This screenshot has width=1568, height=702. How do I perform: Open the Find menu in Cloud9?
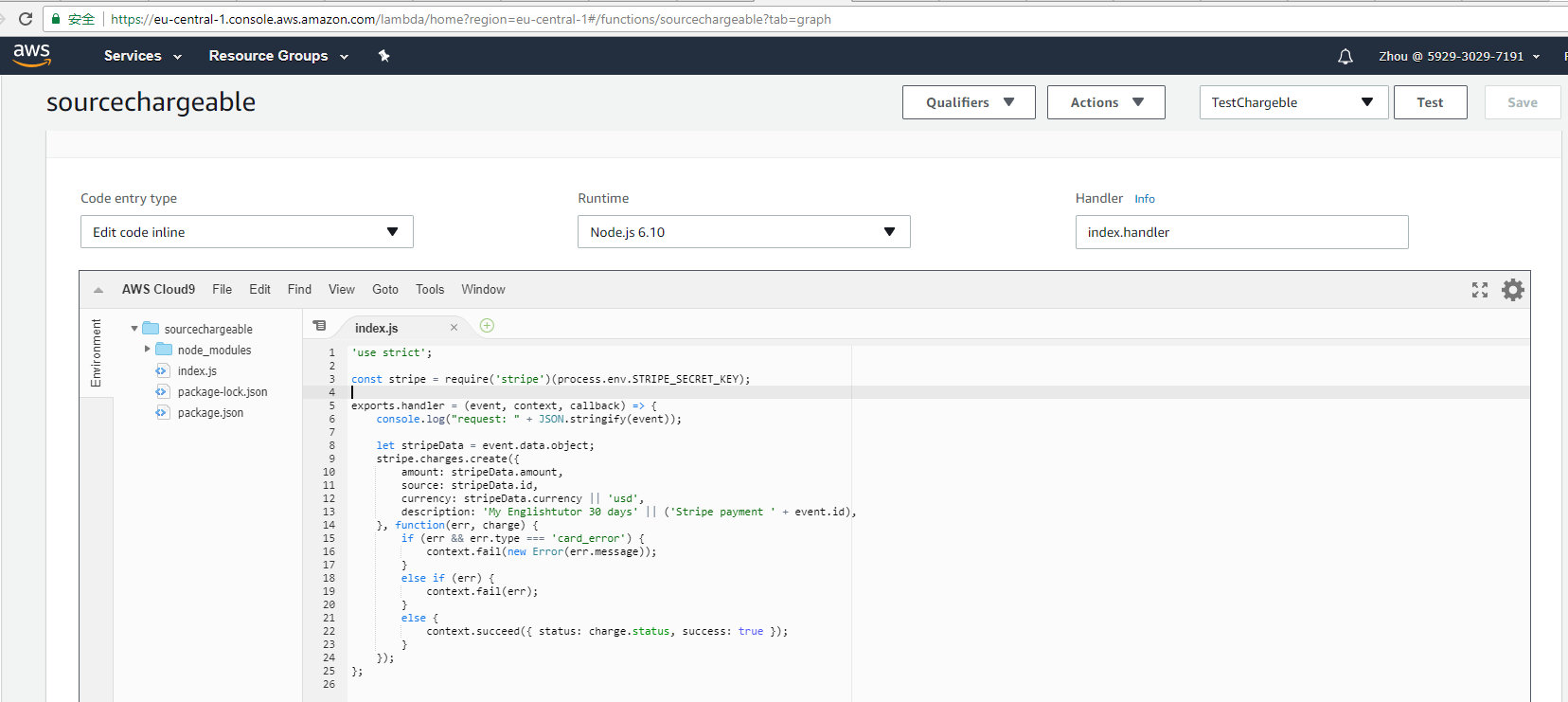point(299,290)
